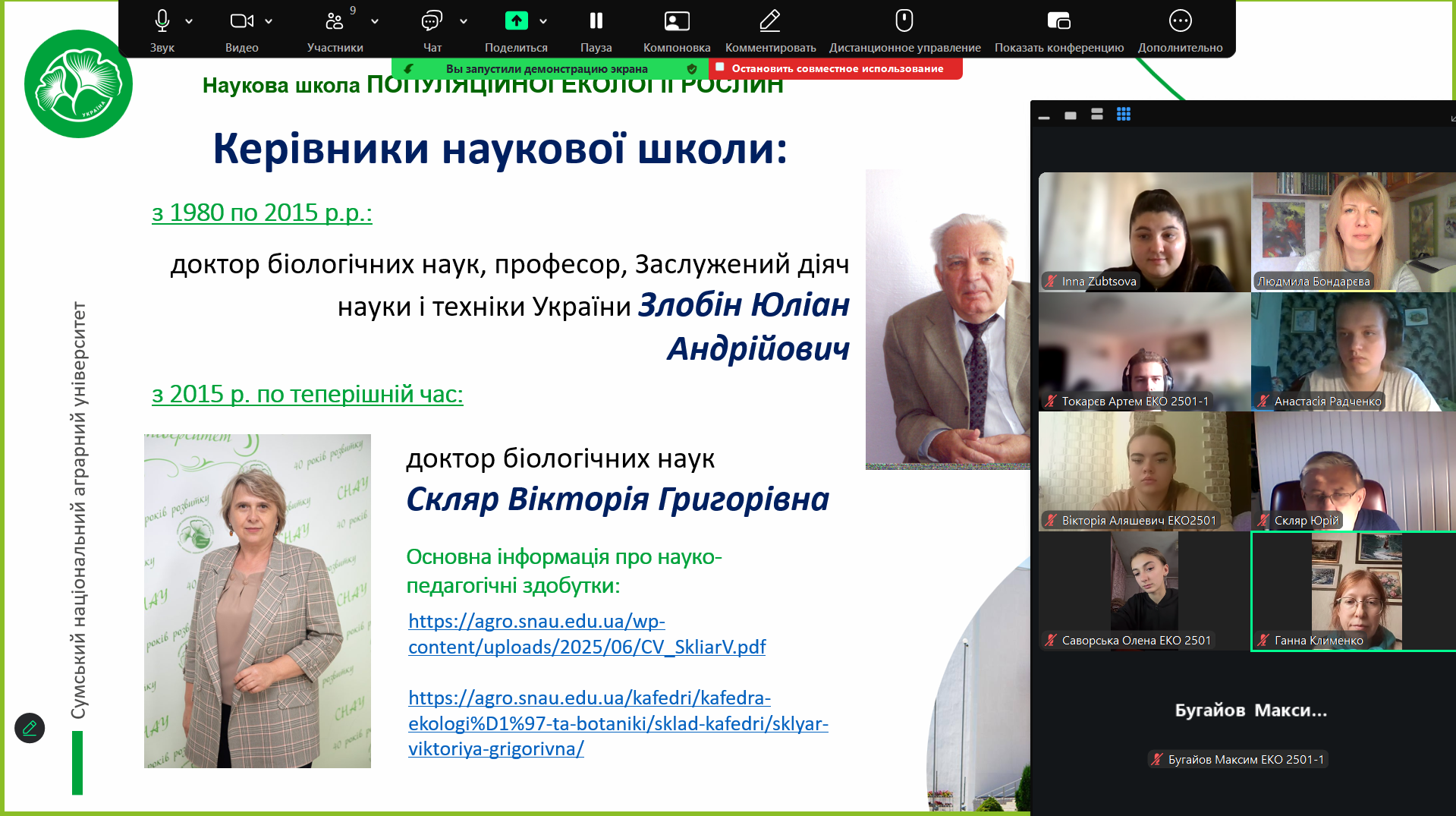Select Людмила Бондарєва's video thumbnail
The image size is (1456, 816).
tap(1353, 232)
